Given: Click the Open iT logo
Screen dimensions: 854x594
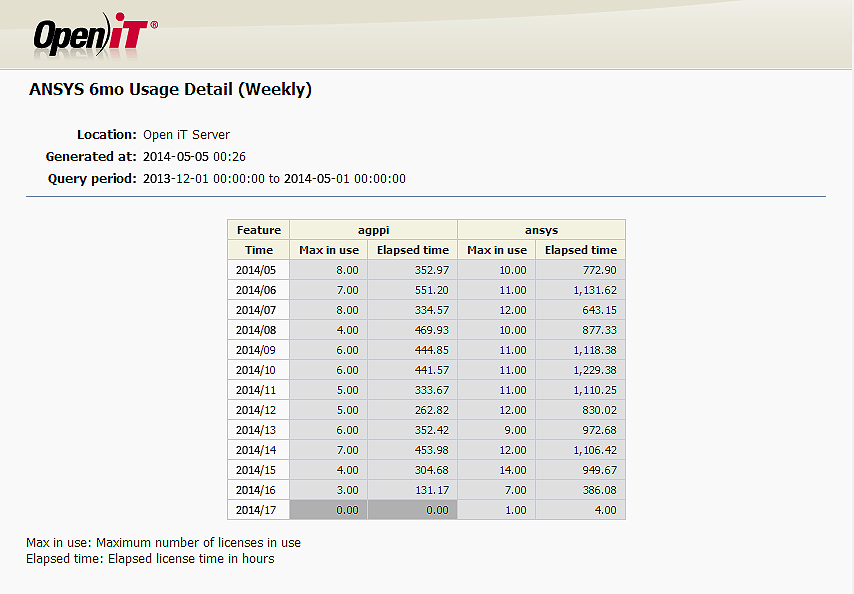Looking at the screenshot, I should click(x=95, y=35).
